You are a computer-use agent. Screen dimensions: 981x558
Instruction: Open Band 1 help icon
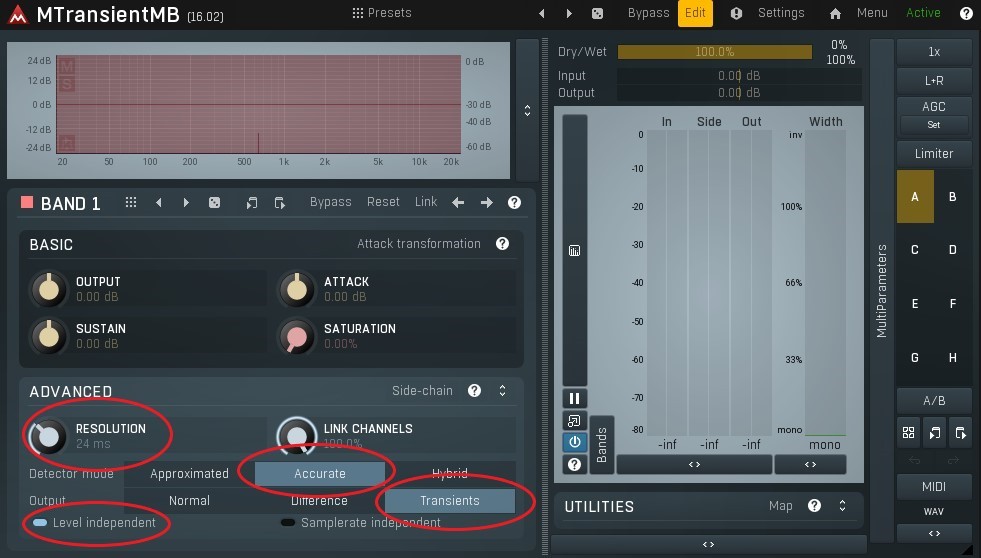[514, 202]
